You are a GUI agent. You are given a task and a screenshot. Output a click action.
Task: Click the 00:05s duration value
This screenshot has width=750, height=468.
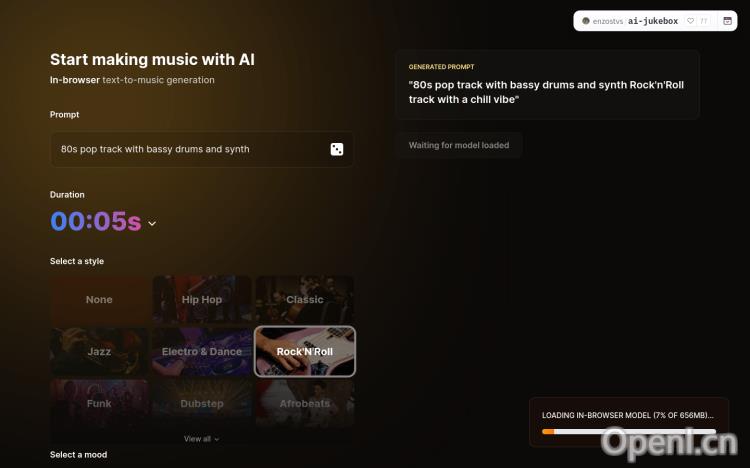(x=96, y=221)
